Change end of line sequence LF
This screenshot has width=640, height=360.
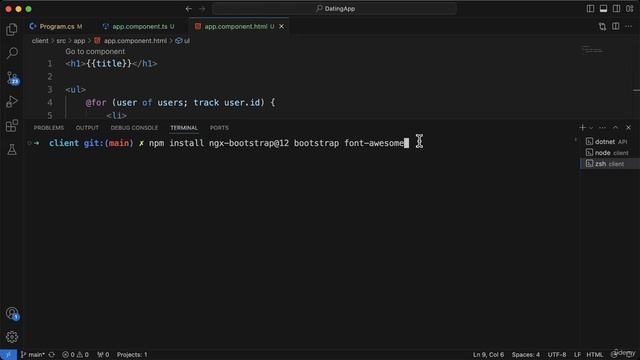click(x=577, y=355)
